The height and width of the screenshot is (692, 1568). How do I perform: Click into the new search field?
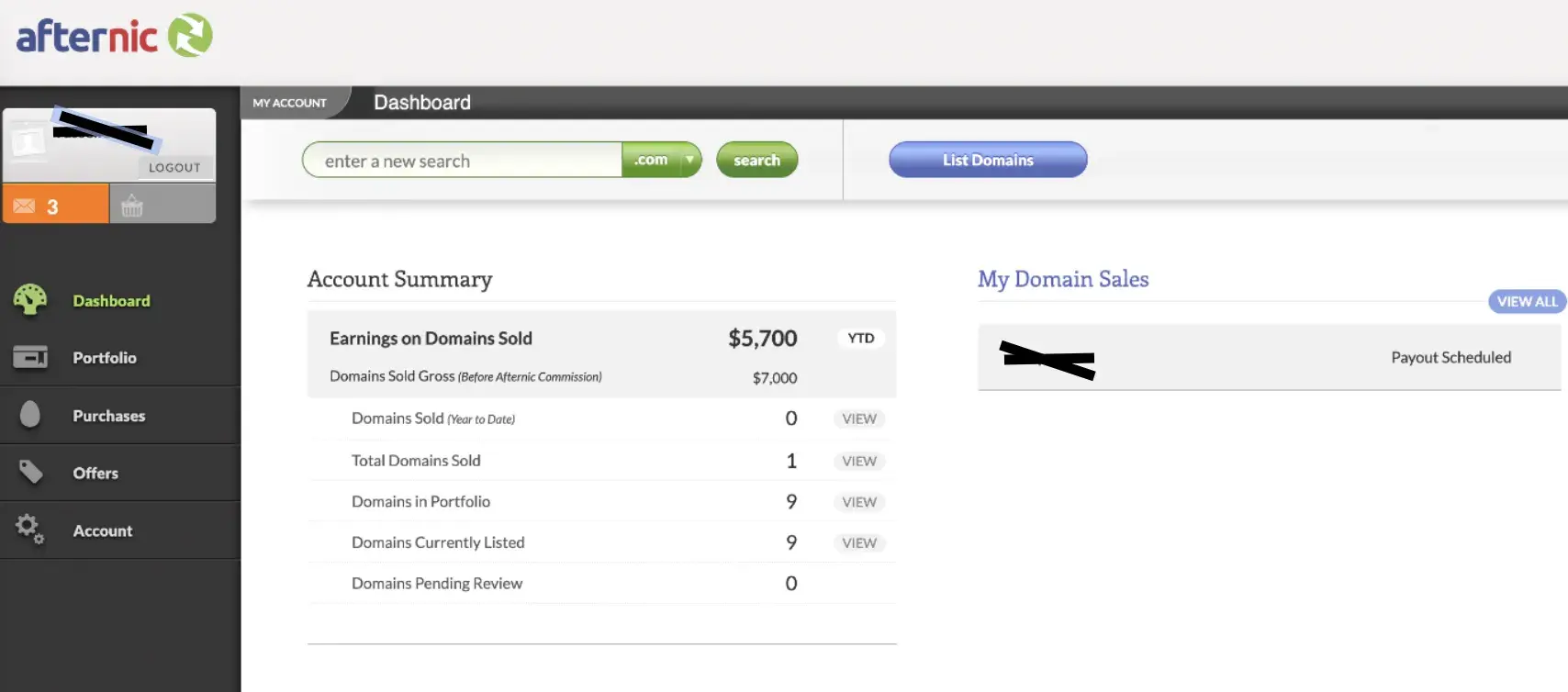coord(463,161)
